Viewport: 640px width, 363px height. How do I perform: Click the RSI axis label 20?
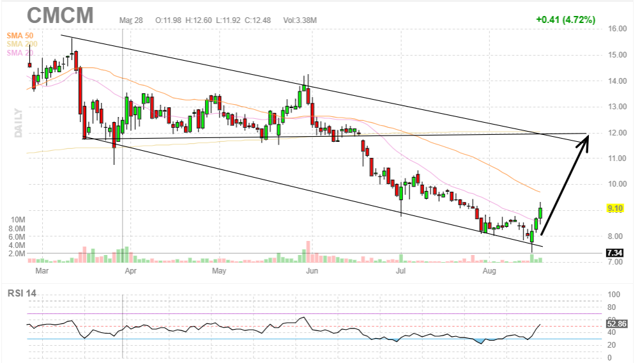(x=612, y=345)
